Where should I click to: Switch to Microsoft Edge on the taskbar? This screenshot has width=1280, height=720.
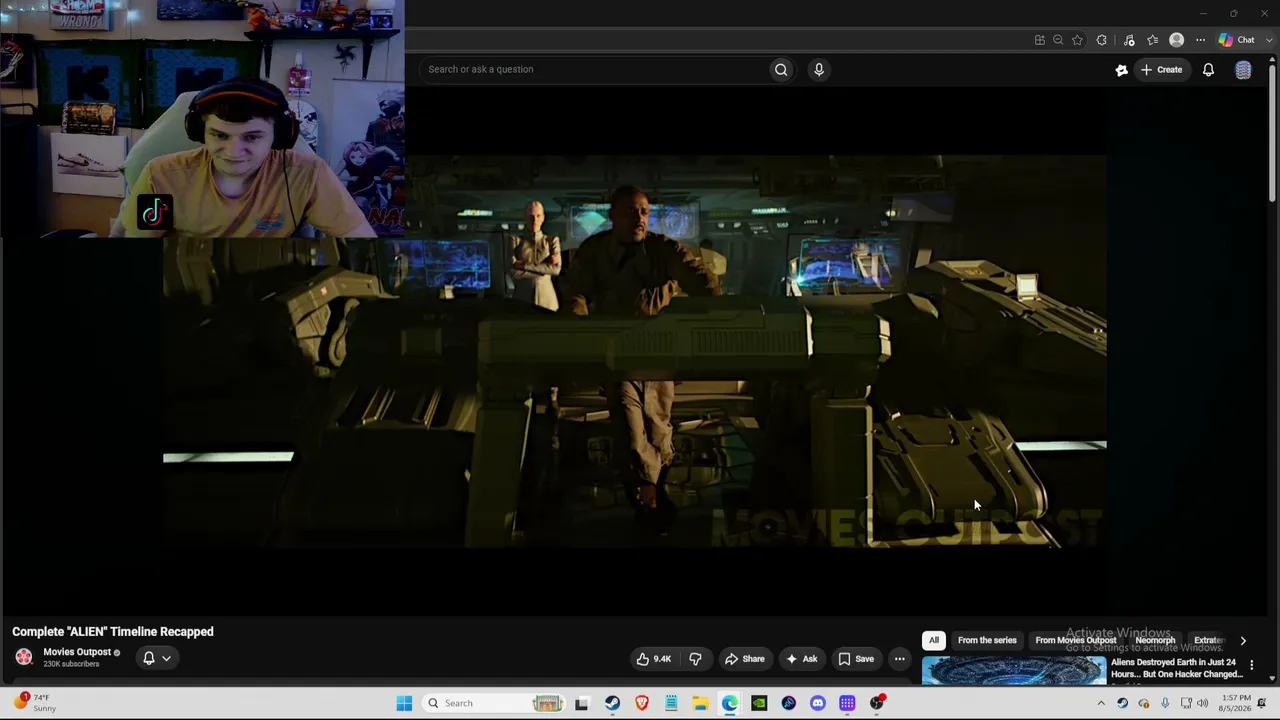click(x=730, y=703)
